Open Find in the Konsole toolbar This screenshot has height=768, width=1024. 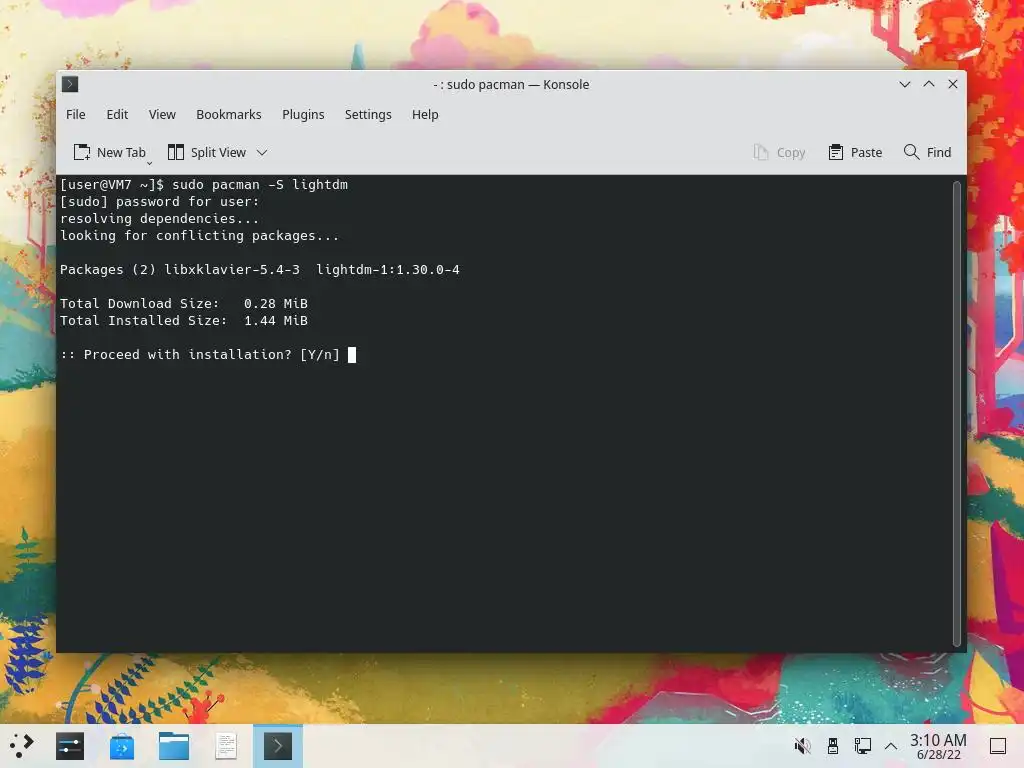click(927, 152)
